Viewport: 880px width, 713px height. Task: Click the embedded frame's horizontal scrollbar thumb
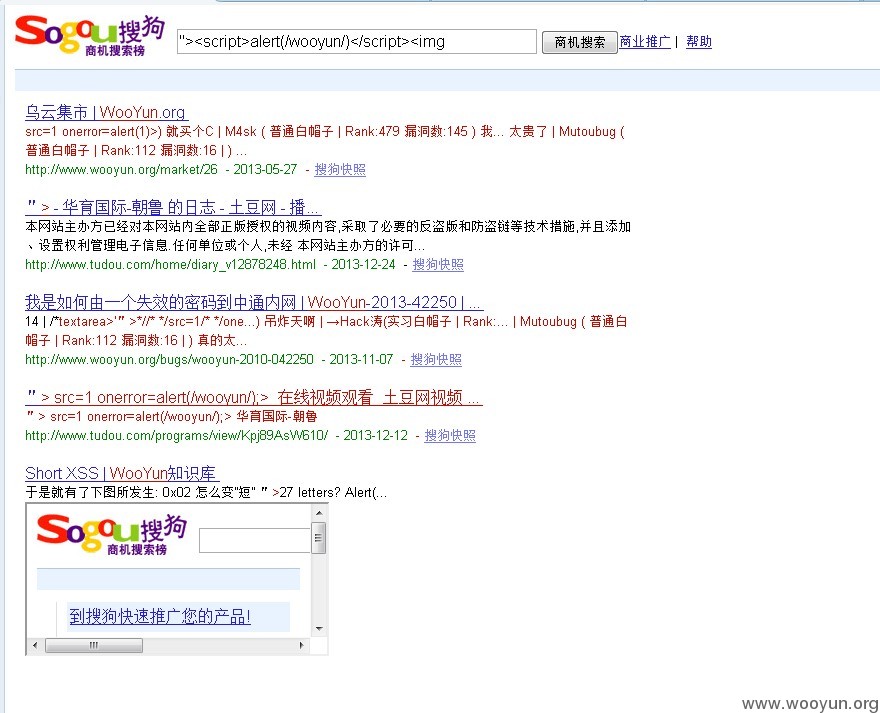tap(94, 645)
